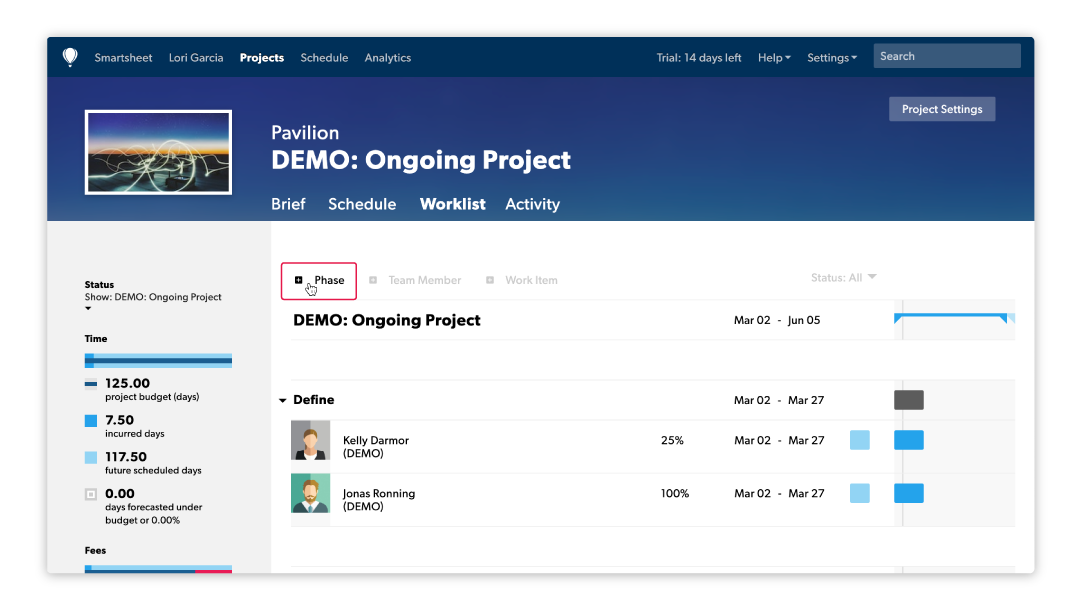Click Kelly Darmor dark blue timeline bar

coord(908,440)
